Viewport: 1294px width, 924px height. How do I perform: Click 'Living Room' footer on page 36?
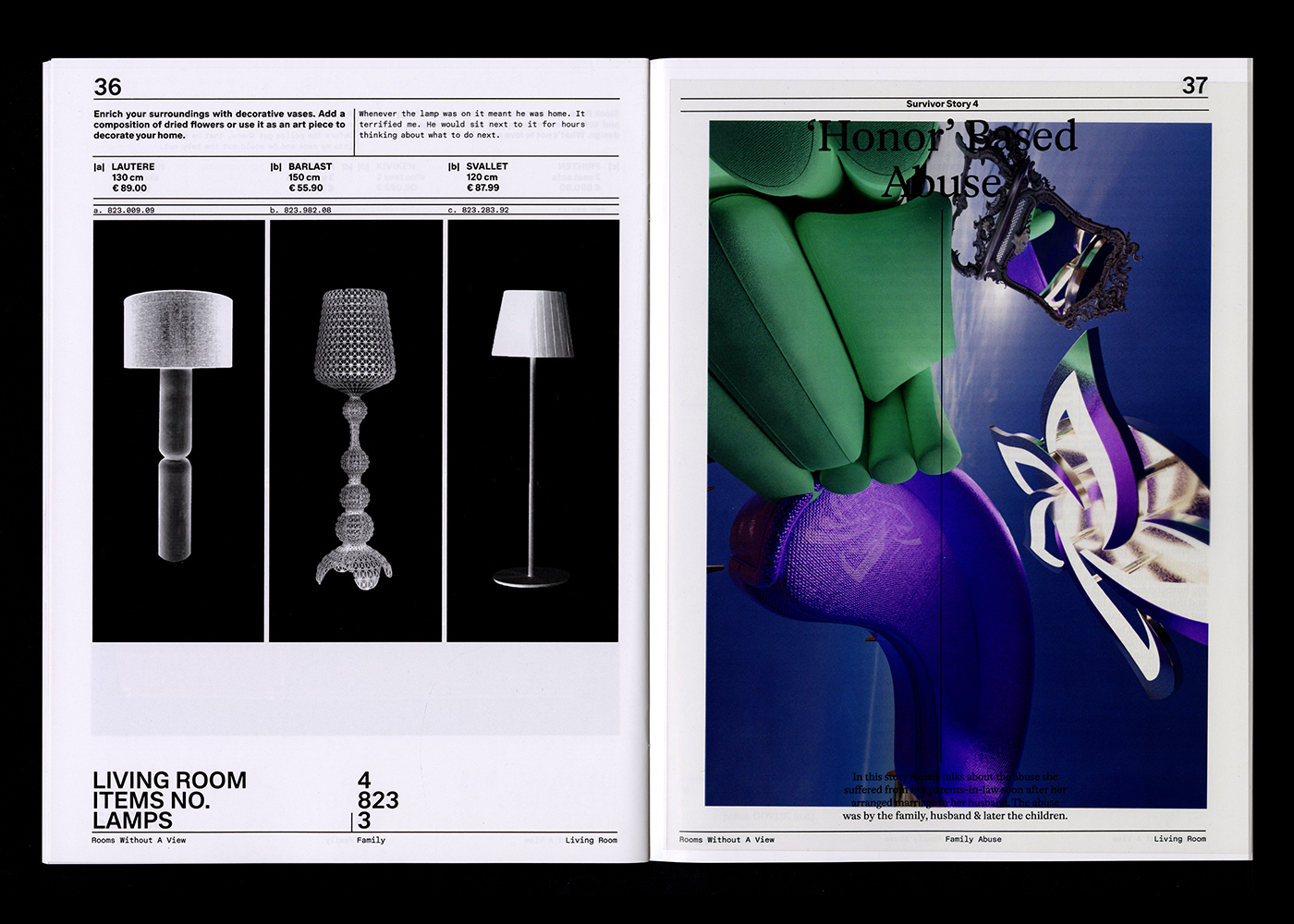point(592,841)
